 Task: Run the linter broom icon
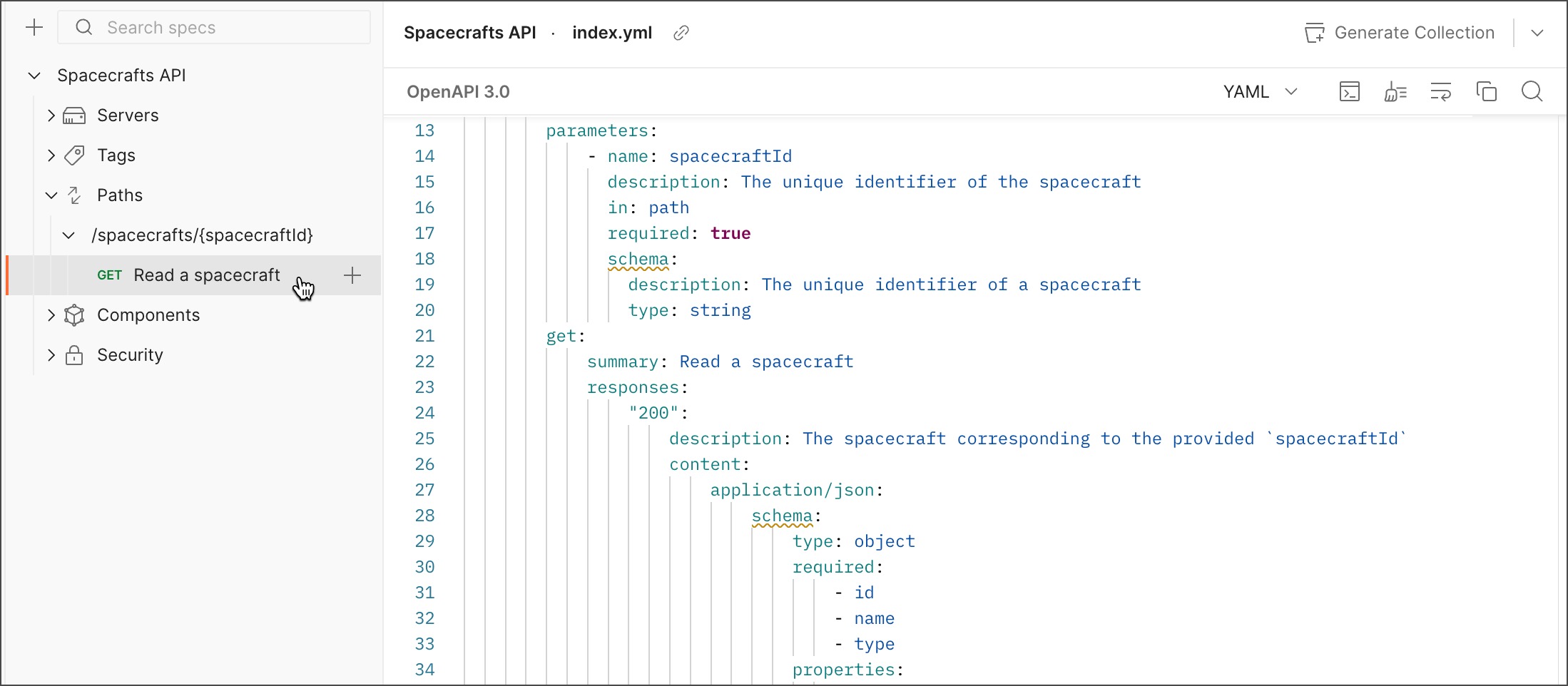[x=1396, y=91]
